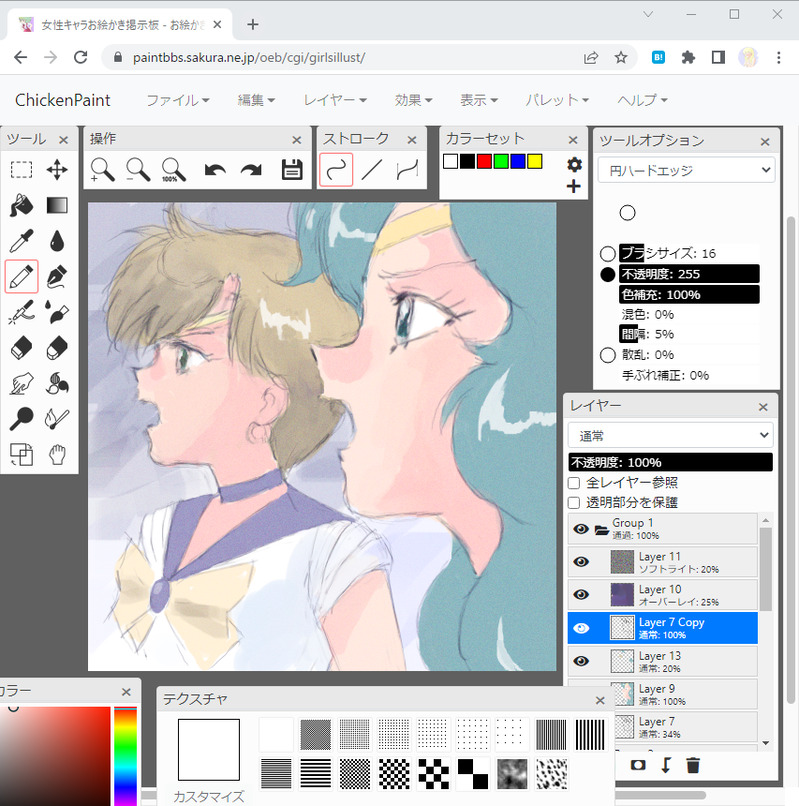Adjust the 色補充 100% slider
The height and width of the screenshot is (806, 799).
pyautogui.click(x=689, y=295)
